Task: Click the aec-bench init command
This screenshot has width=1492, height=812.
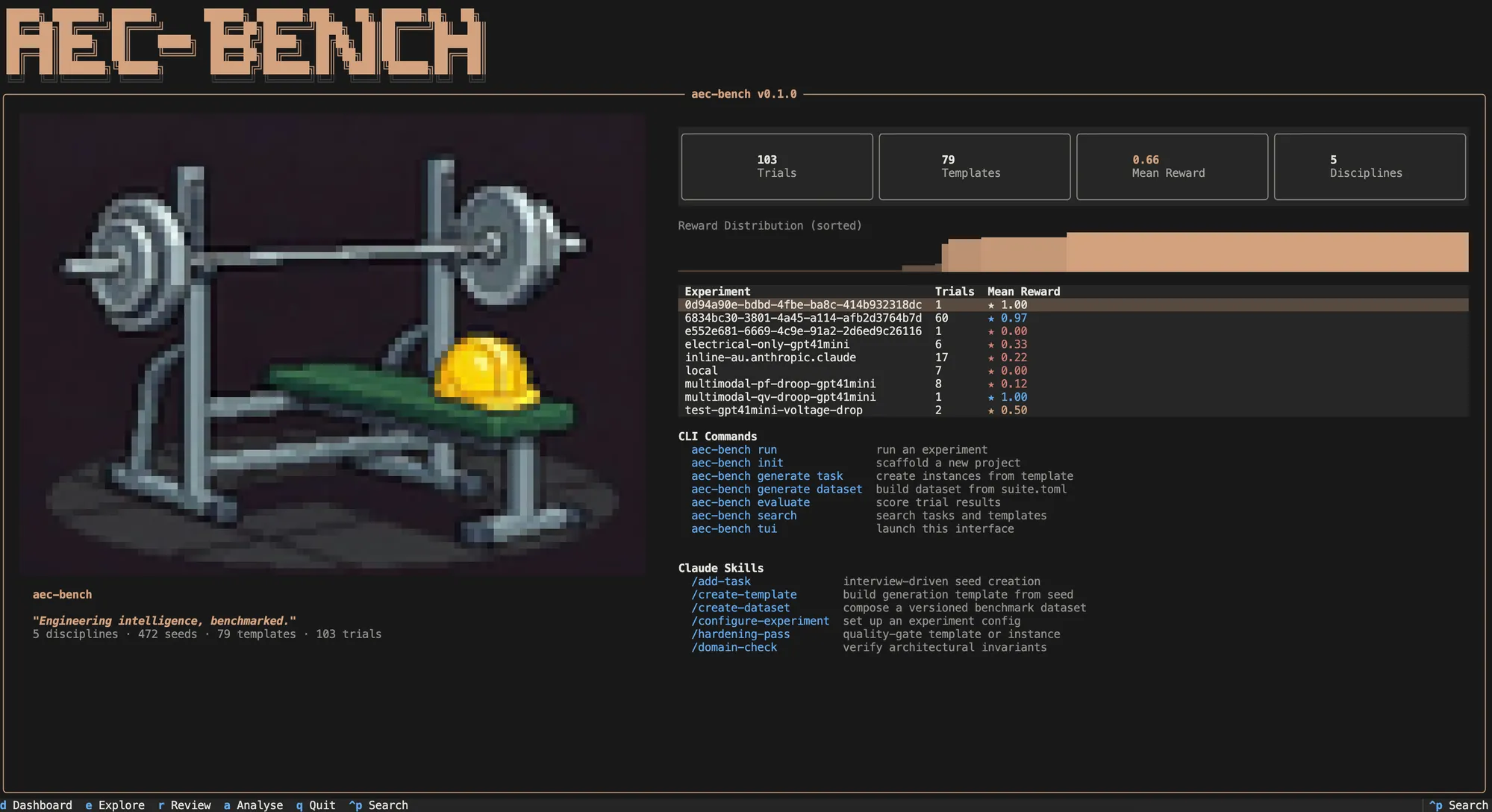Action: click(x=737, y=463)
